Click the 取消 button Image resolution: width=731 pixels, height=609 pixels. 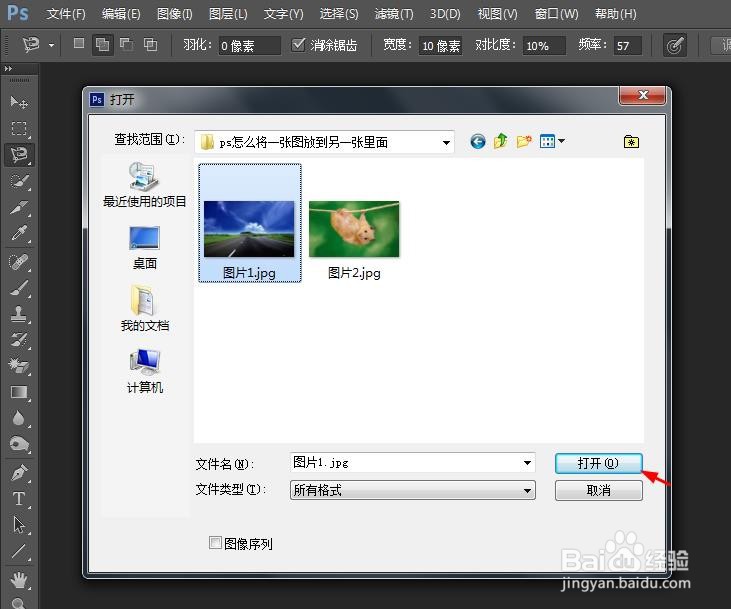[599, 491]
